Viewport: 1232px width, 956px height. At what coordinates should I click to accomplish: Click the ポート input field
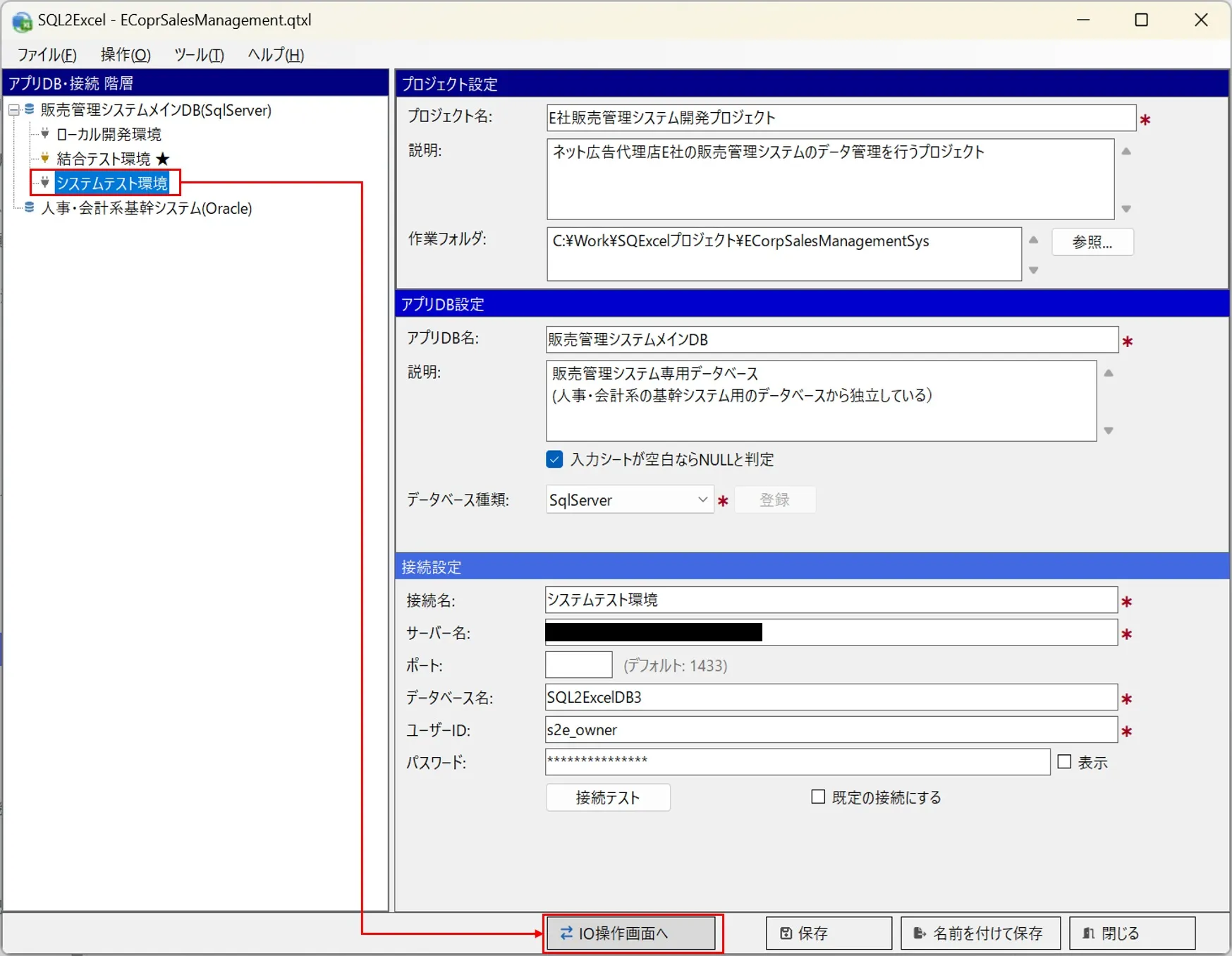pyautogui.click(x=579, y=665)
